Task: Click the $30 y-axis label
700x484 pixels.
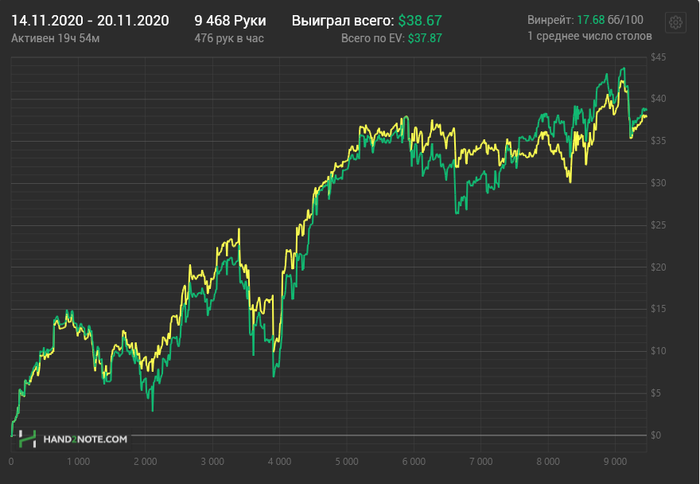Action: 658,183
